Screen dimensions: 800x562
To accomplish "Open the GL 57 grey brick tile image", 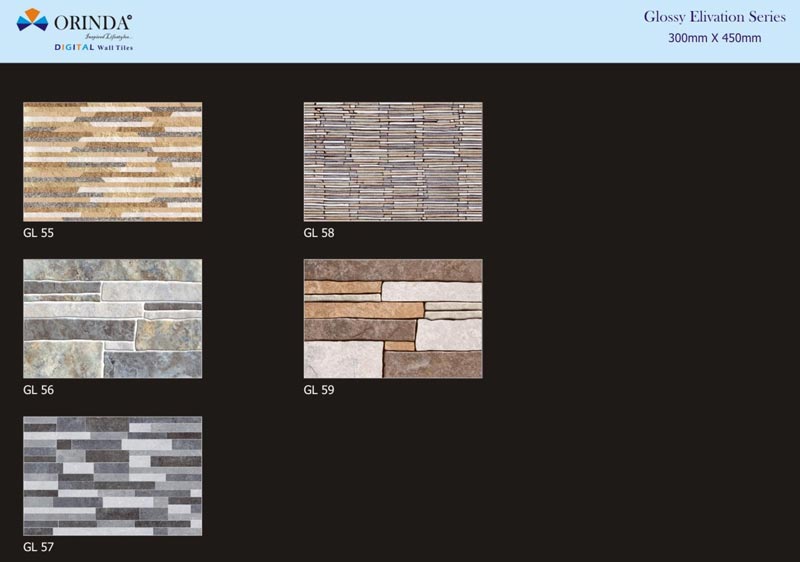I will (112, 476).
